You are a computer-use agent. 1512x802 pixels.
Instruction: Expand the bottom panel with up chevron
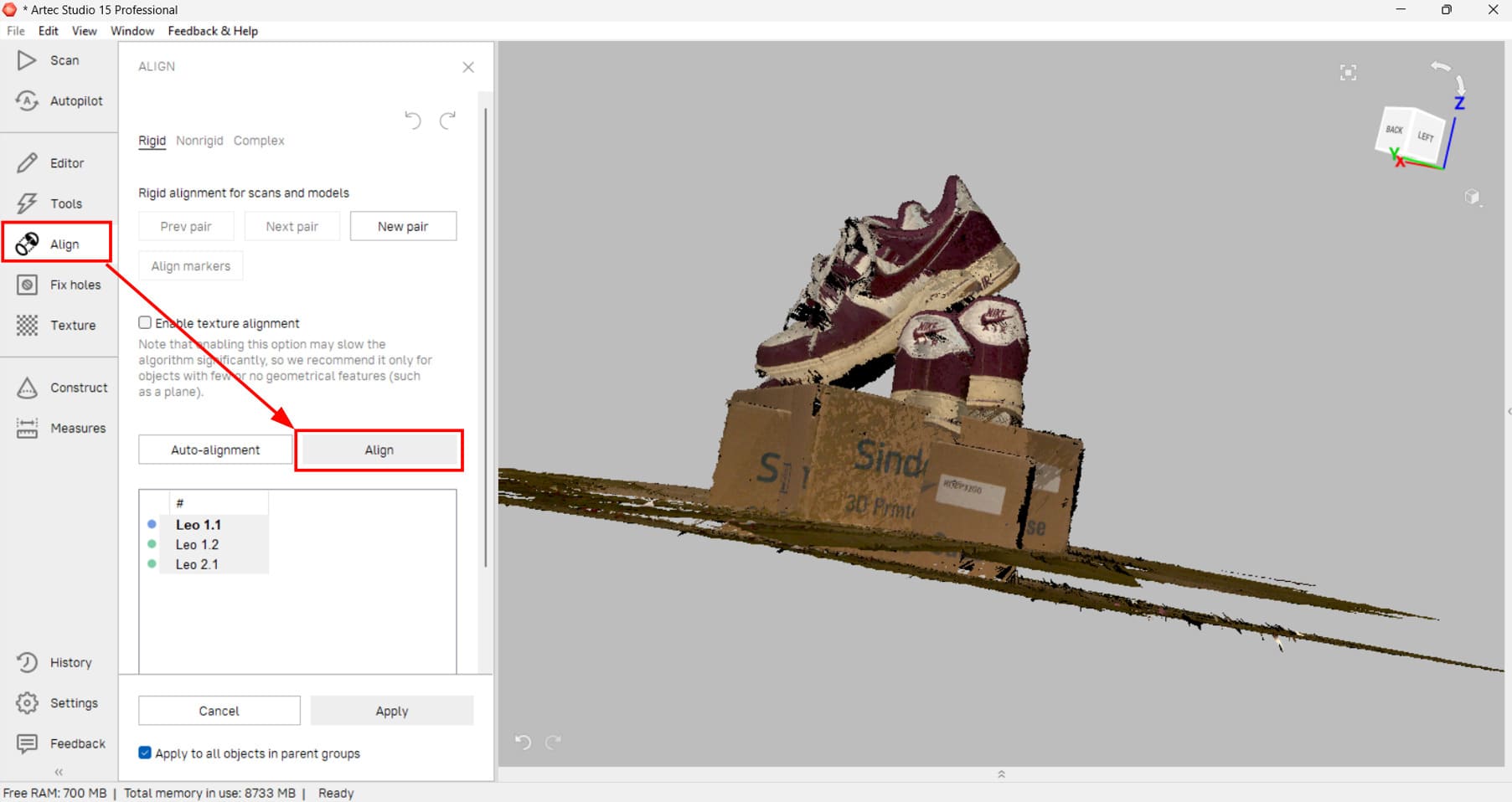coord(1001,774)
